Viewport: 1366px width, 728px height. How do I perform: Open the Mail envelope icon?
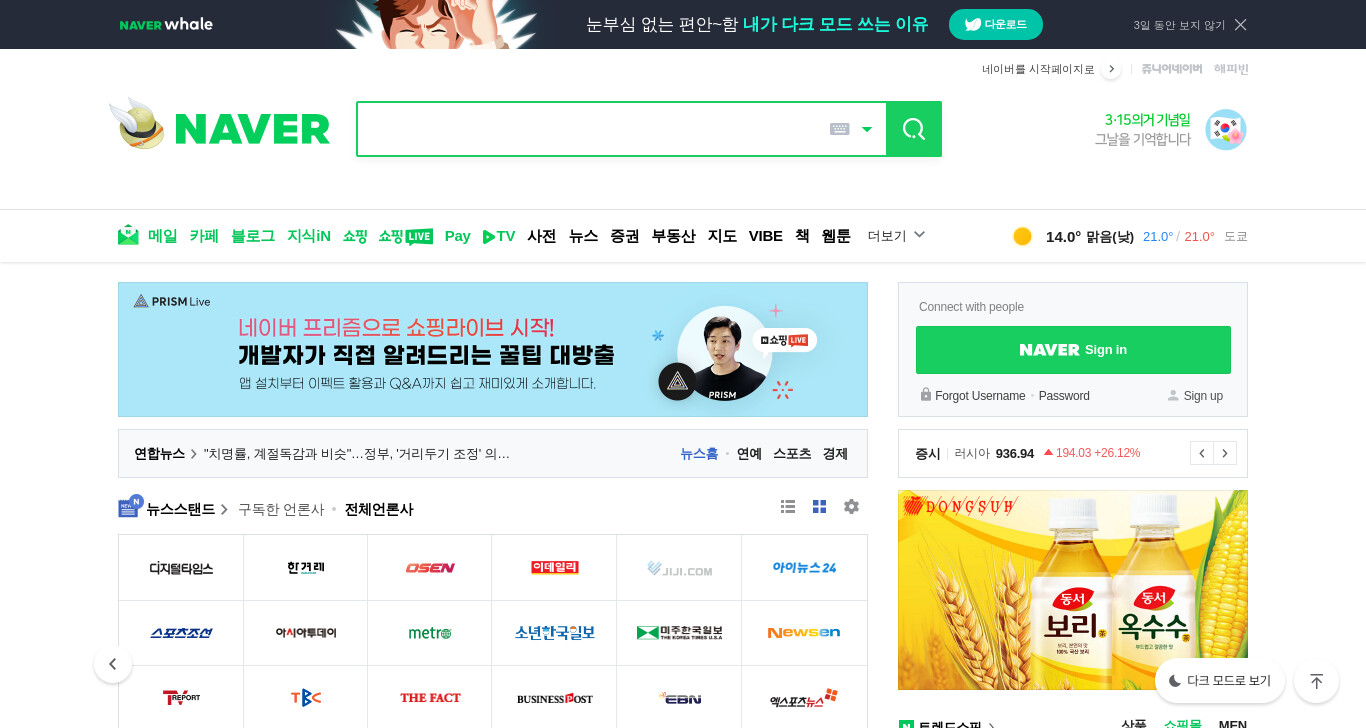(x=128, y=235)
